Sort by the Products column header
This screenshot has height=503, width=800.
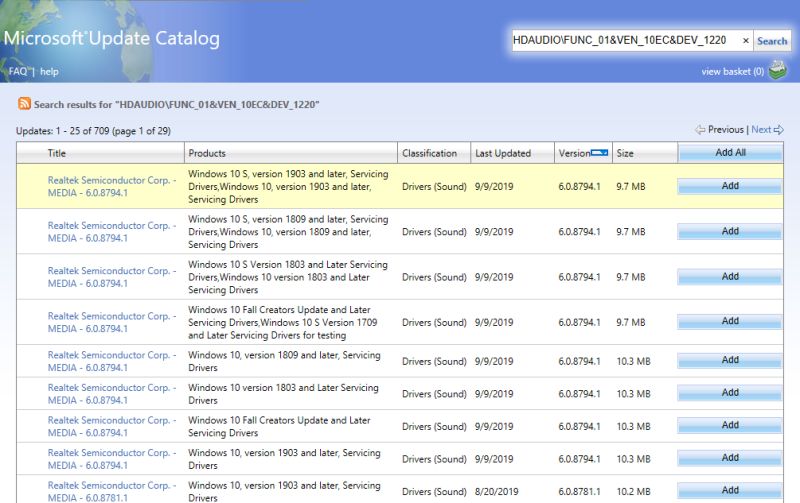tap(207, 153)
